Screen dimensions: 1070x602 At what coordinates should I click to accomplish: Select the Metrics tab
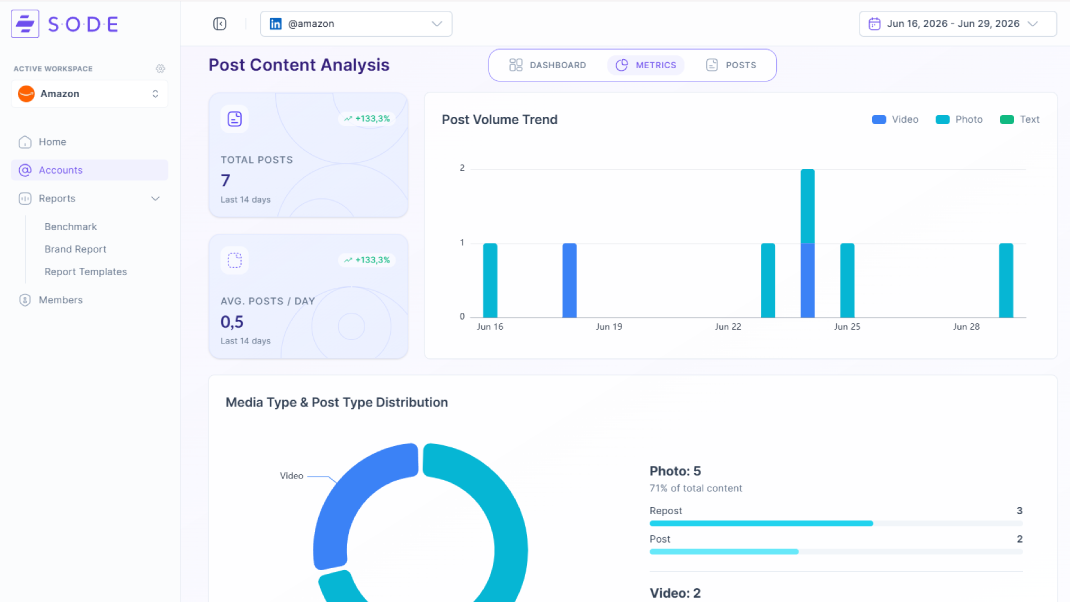(646, 65)
